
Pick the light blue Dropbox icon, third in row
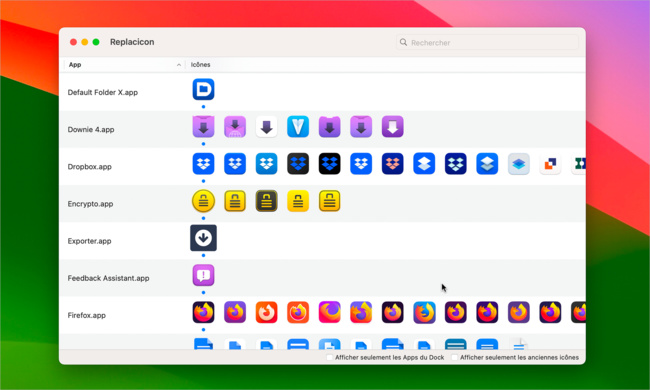tap(266, 164)
